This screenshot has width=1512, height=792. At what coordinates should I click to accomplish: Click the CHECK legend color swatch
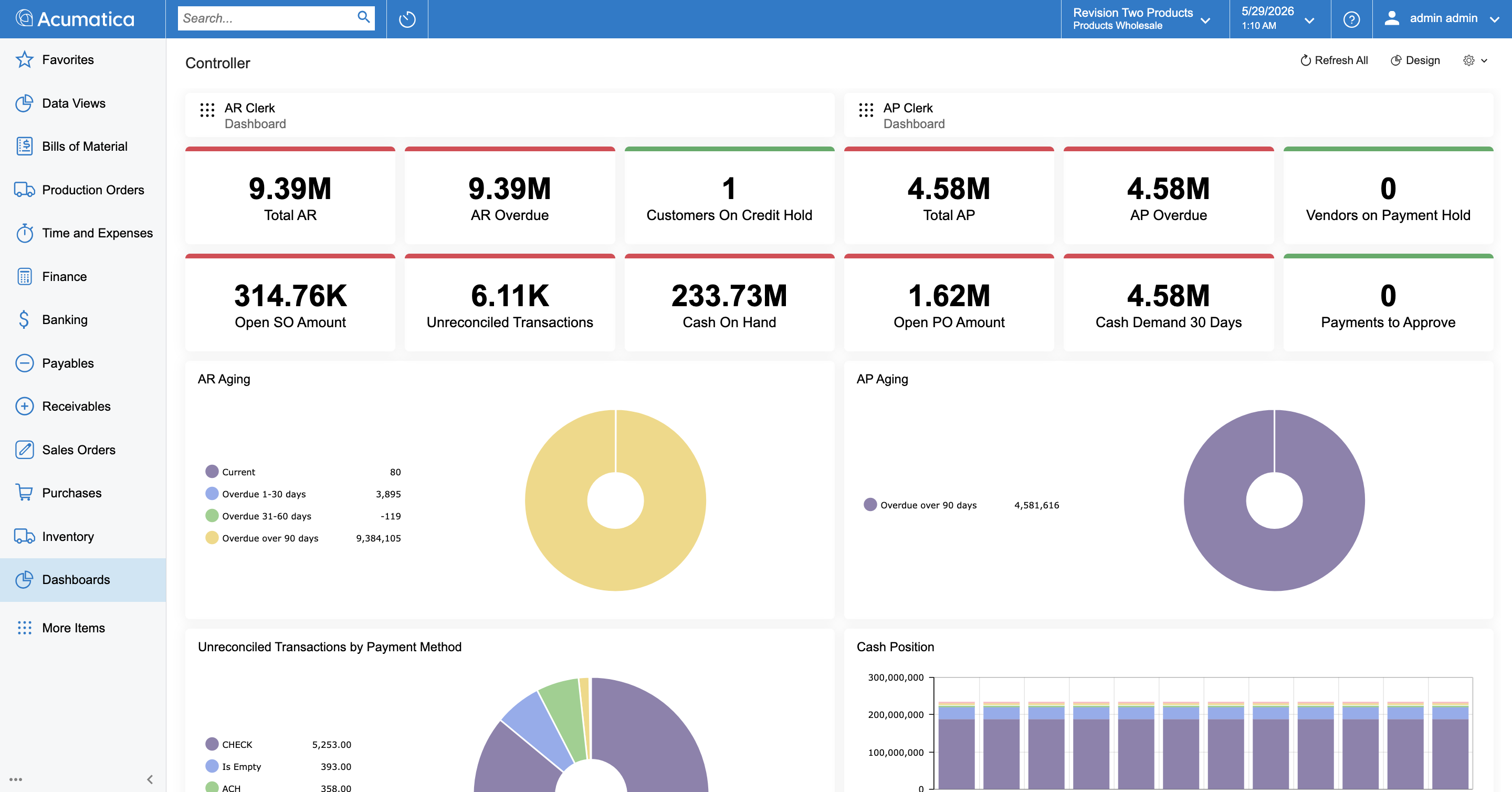pos(212,744)
